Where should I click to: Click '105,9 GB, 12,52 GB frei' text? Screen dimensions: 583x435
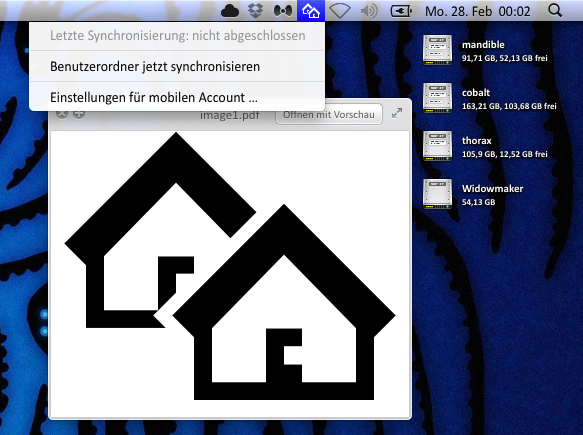coord(505,154)
